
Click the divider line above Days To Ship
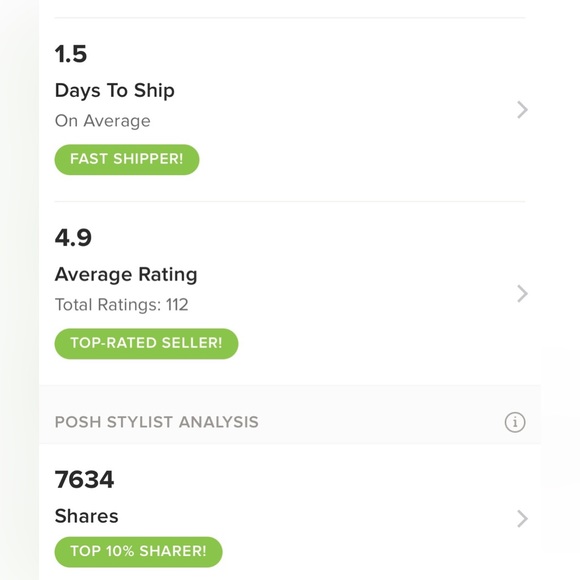click(290, 17)
